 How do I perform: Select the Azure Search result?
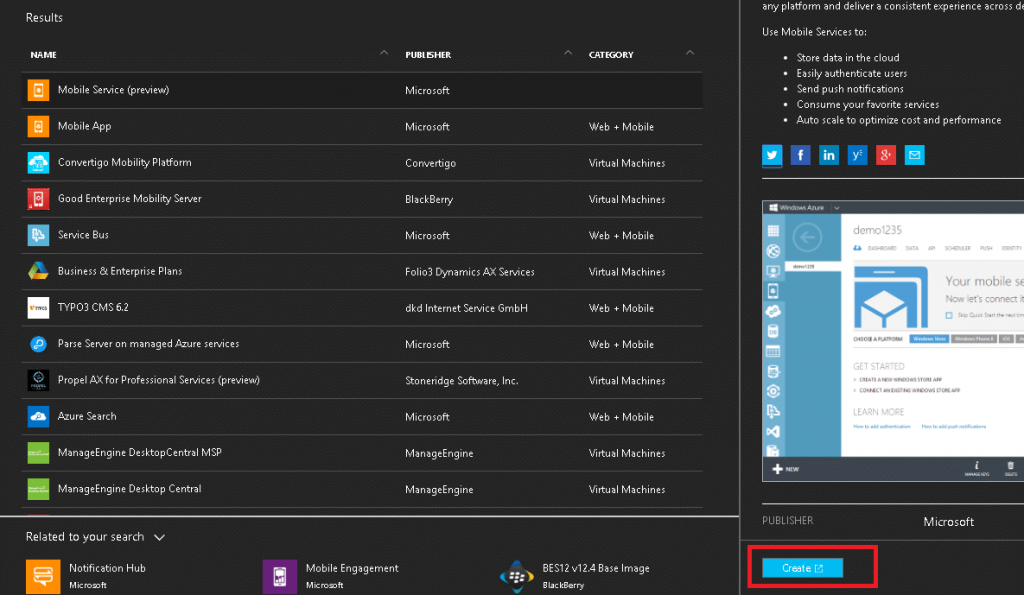click(x=362, y=416)
